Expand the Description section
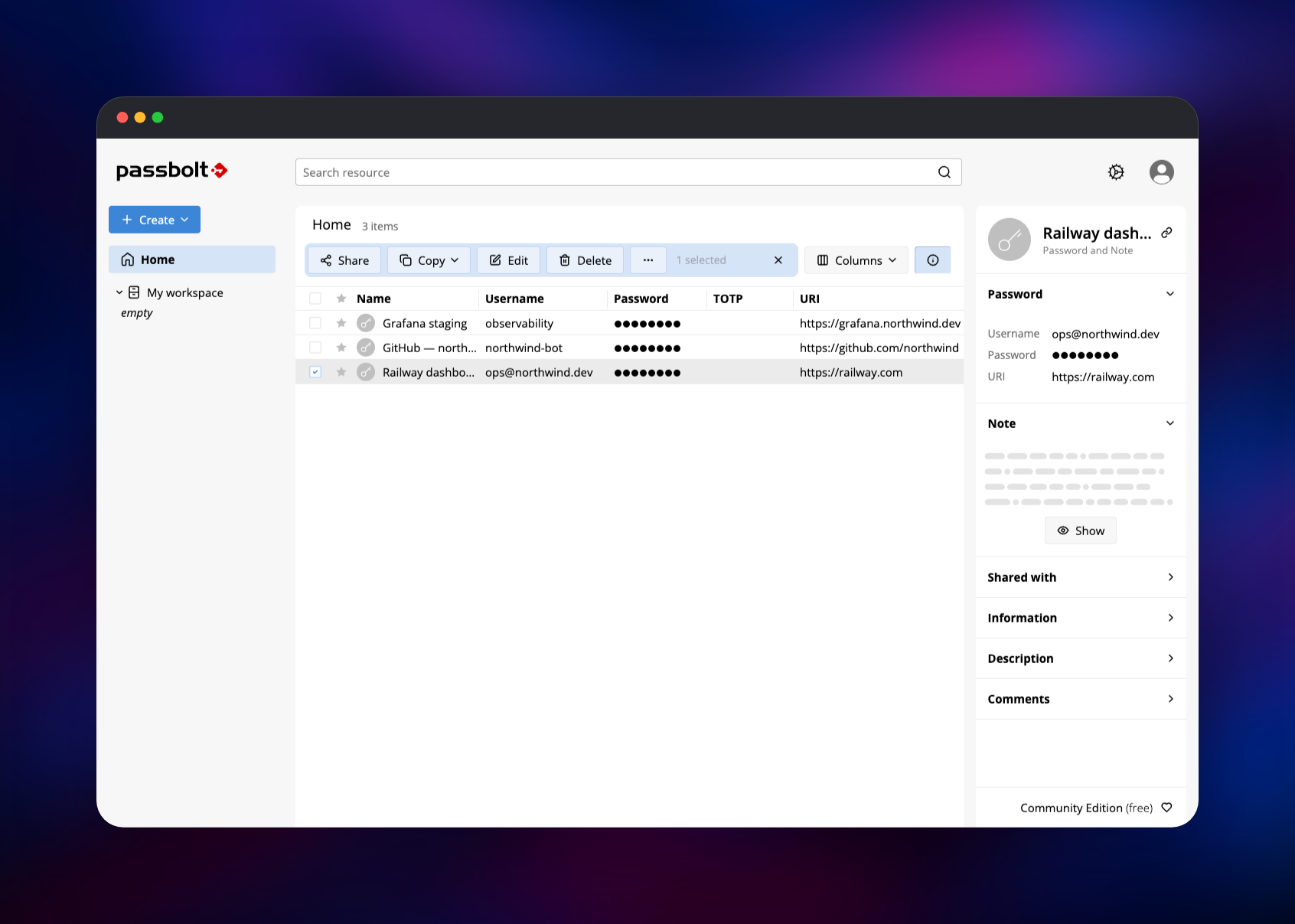1295x924 pixels. (1081, 658)
